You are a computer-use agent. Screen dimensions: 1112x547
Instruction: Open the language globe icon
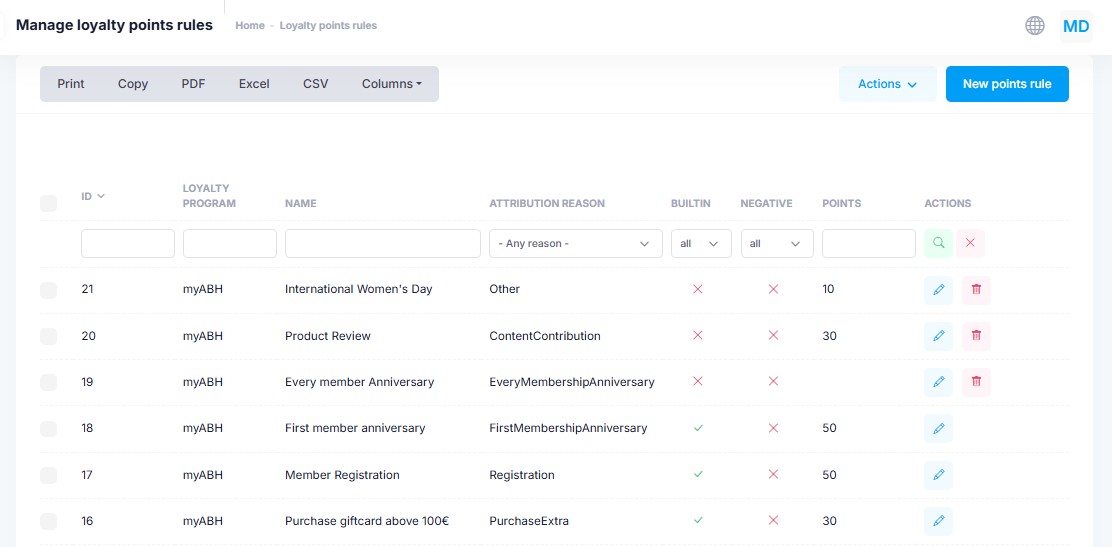(1035, 26)
